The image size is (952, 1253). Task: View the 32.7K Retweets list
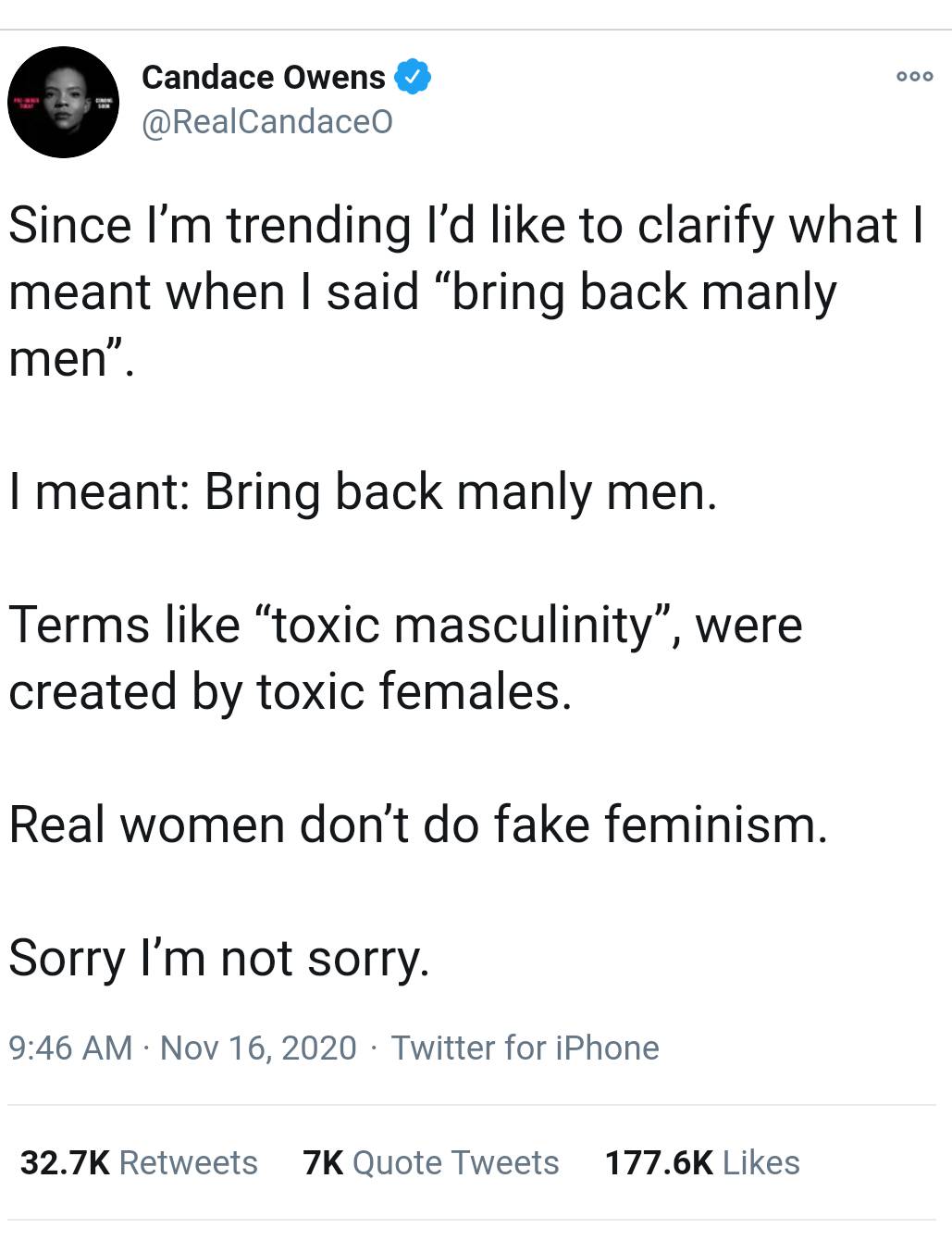(x=139, y=1162)
